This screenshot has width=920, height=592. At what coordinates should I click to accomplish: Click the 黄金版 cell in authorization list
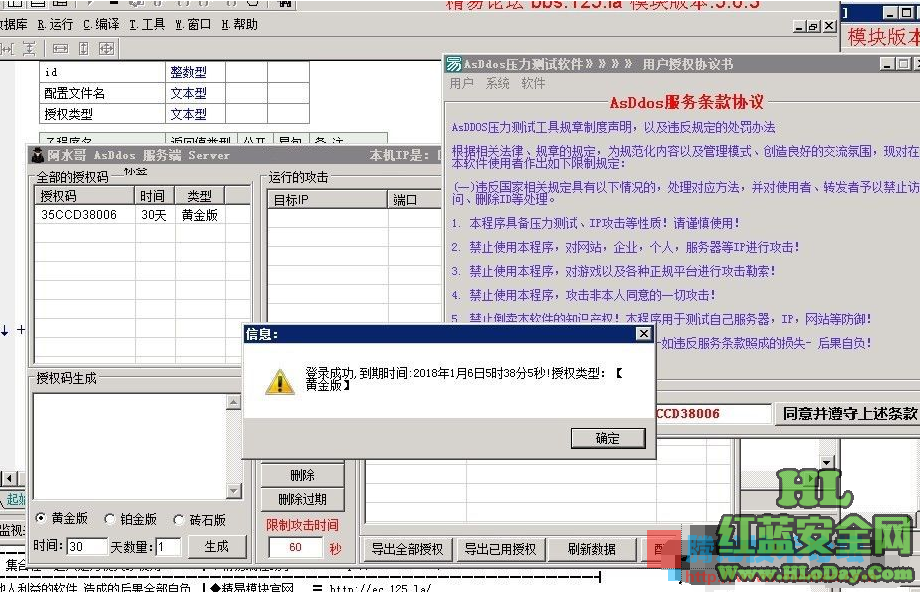click(x=199, y=215)
